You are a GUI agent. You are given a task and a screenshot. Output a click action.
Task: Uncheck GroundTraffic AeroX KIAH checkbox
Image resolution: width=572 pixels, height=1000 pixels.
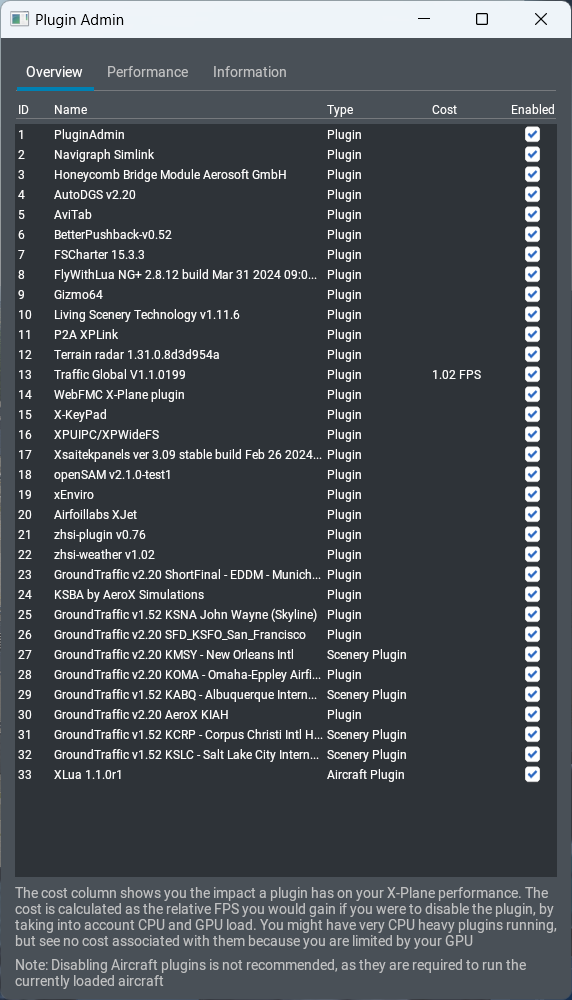click(x=532, y=714)
